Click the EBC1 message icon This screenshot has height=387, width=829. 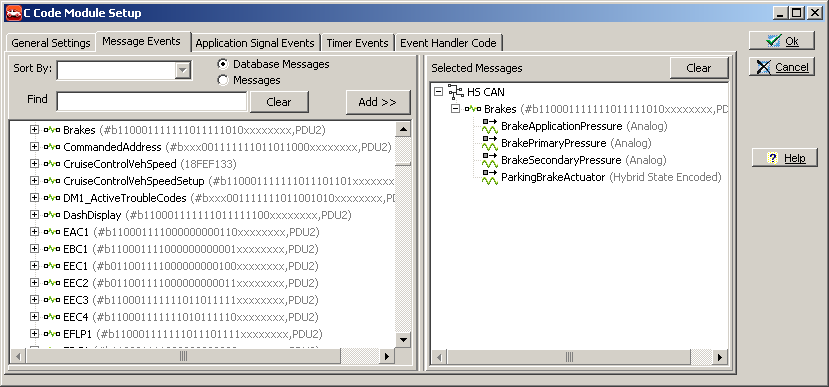click(52, 249)
